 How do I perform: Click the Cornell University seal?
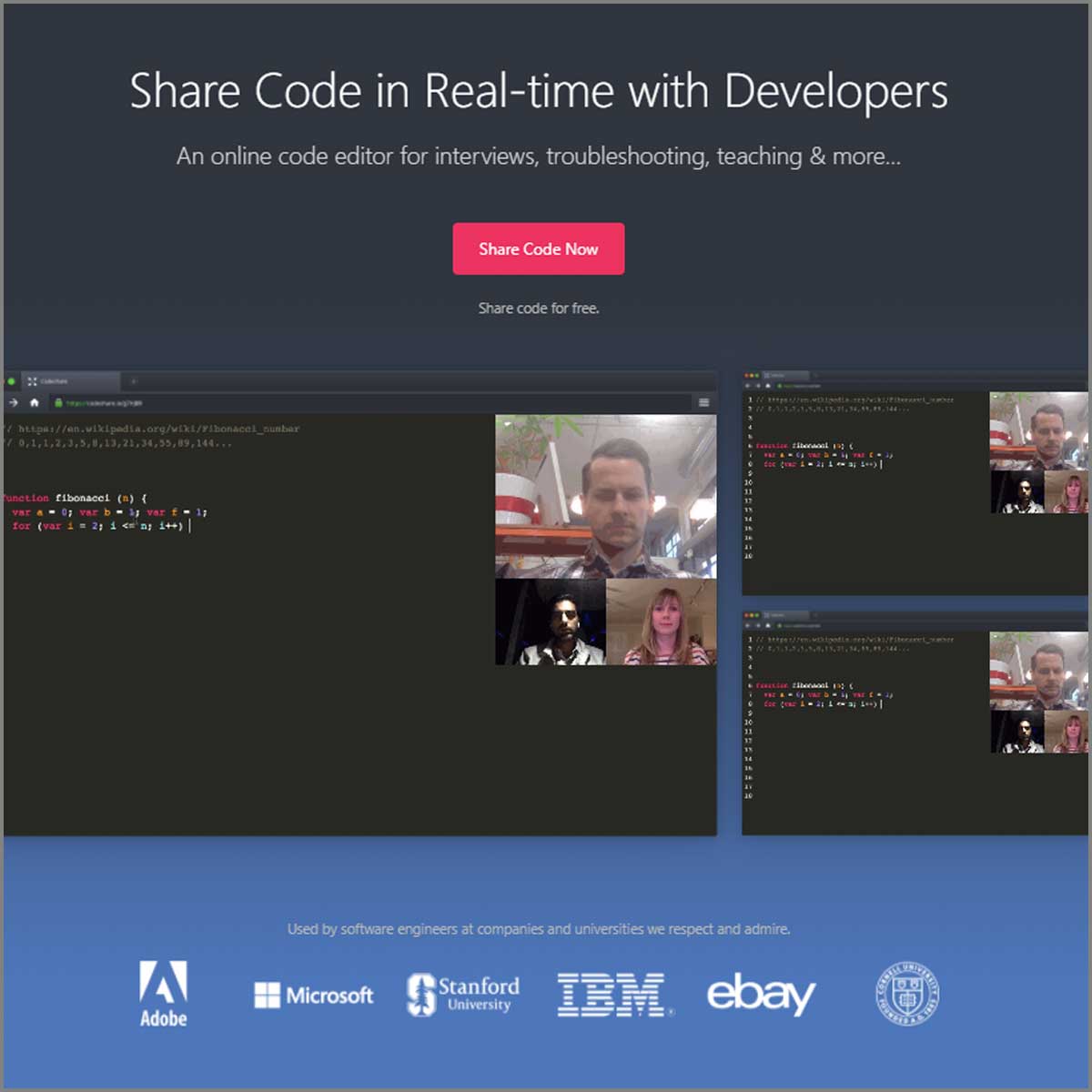point(905,994)
